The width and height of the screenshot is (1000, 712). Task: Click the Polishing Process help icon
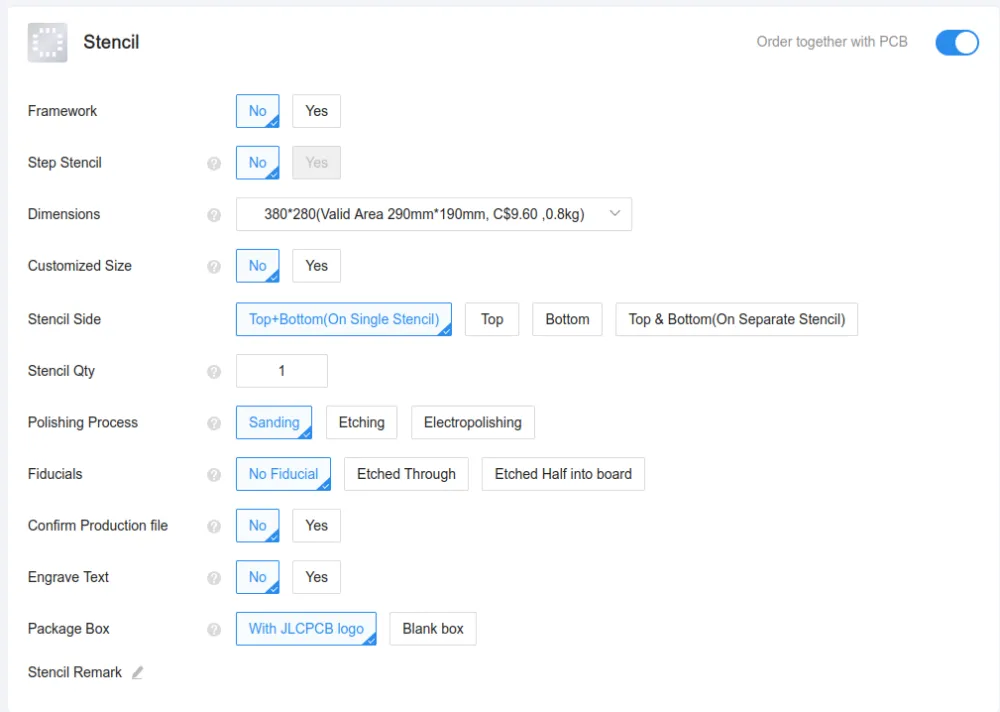tap(214, 423)
